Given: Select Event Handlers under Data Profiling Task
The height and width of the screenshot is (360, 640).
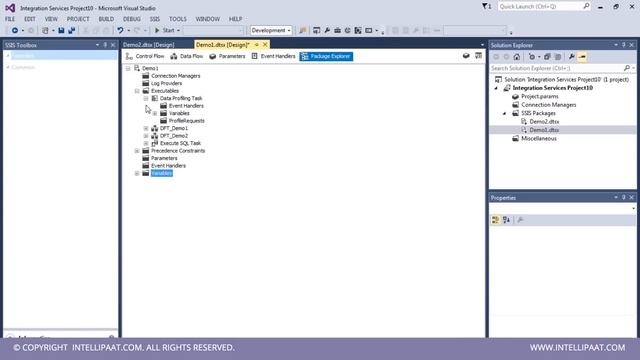Looking at the screenshot, I should click(x=186, y=106).
